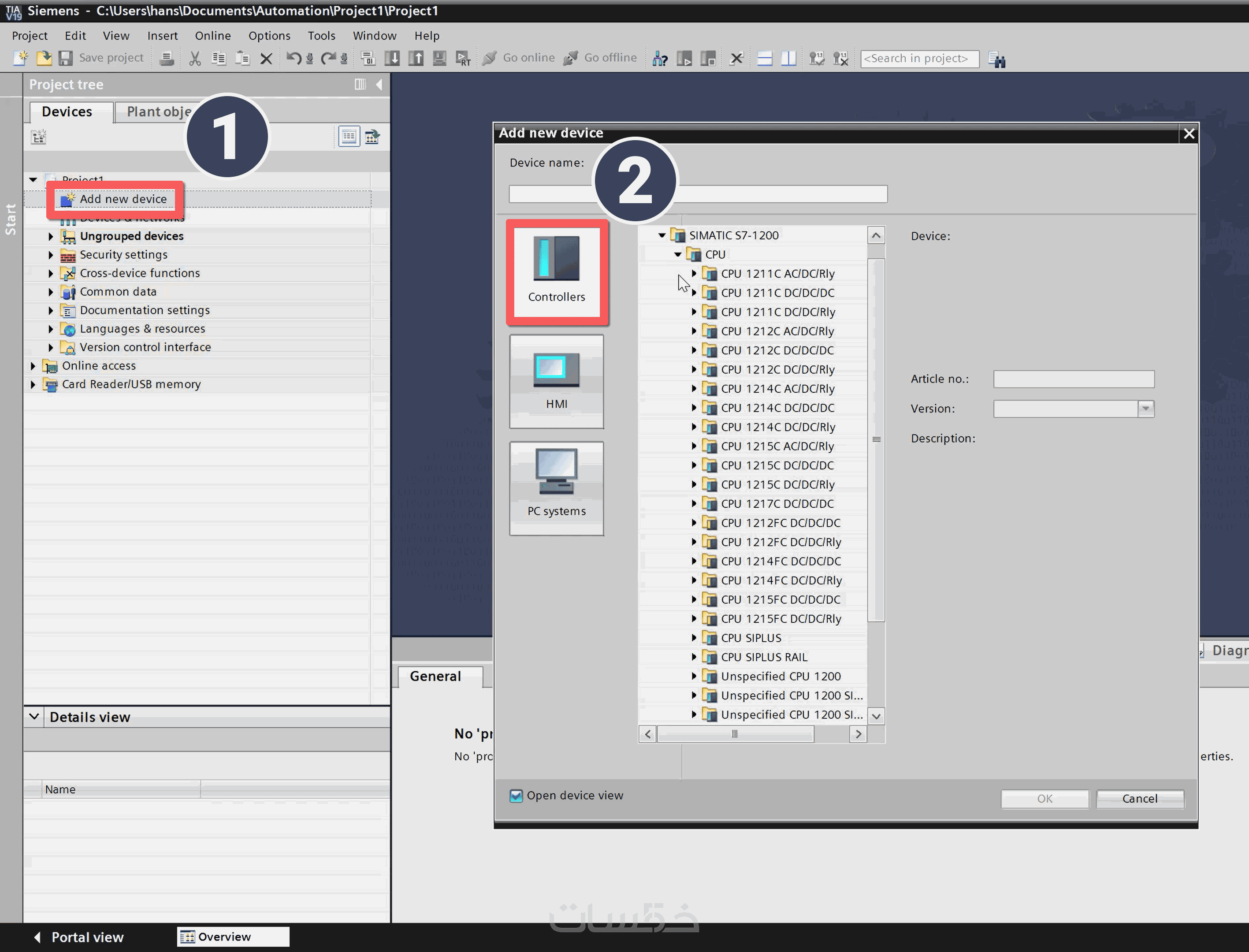The width and height of the screenshot is (1249, 952).
Task: Toggle the Open device view checkbox
Action: (516, 796)
